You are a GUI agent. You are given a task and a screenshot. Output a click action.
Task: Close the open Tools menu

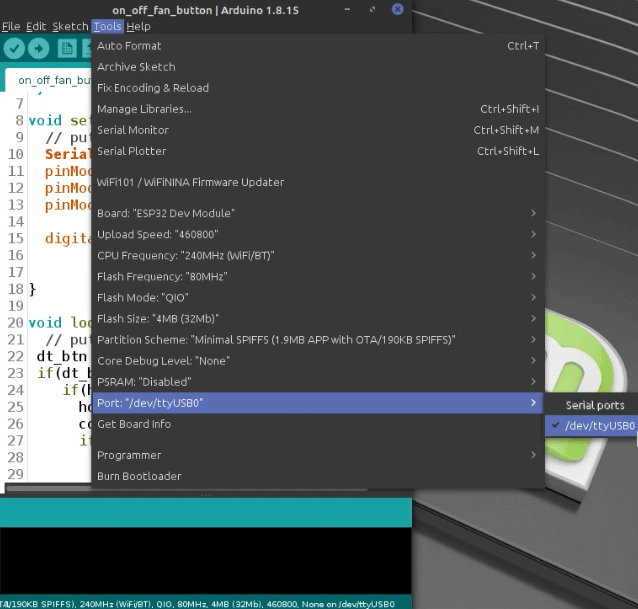pyautogui.click(x=107, y=26)
